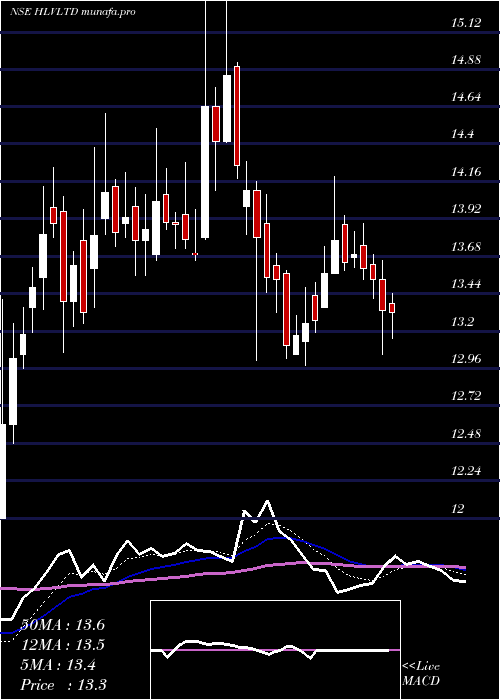Click the 14.4 price axis label

tap(462, 134)
